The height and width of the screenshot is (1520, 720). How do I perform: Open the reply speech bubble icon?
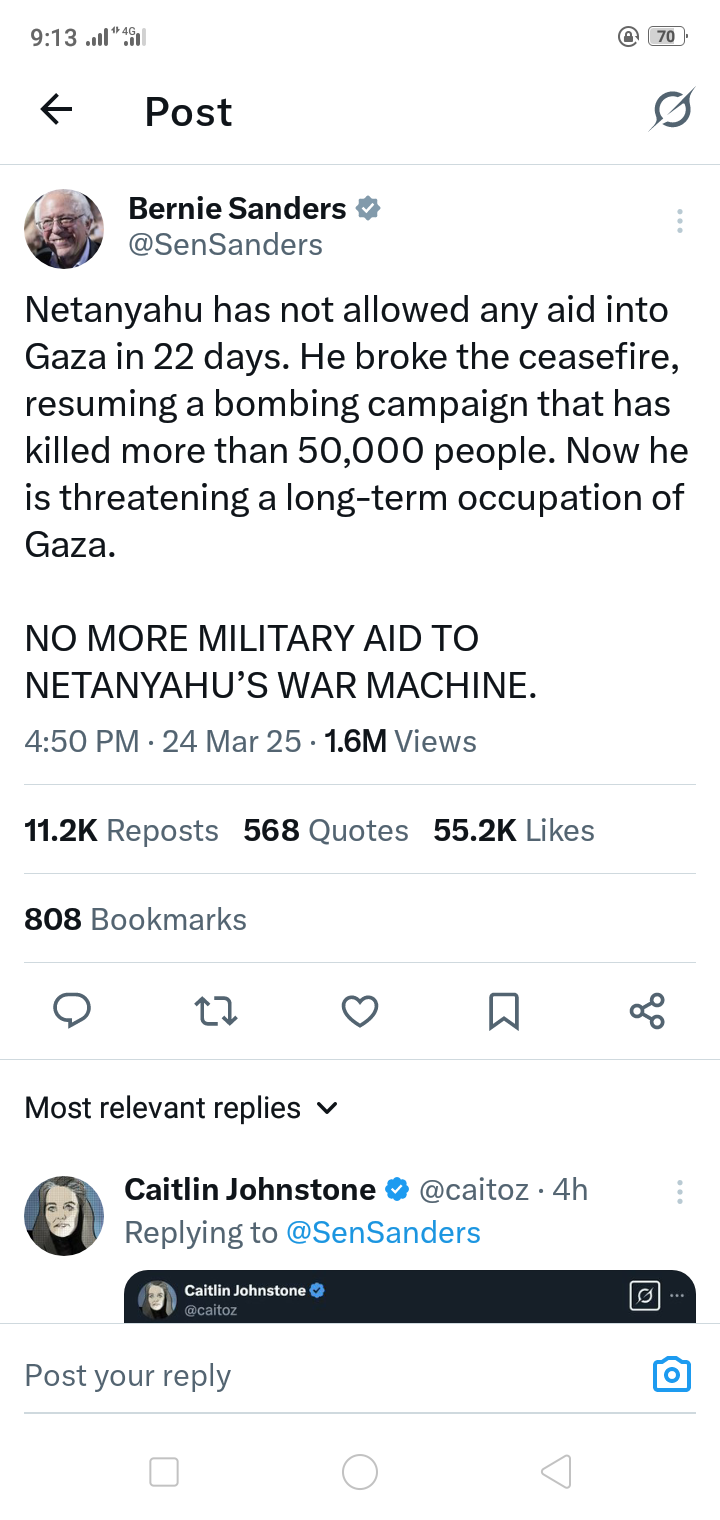72,1011
